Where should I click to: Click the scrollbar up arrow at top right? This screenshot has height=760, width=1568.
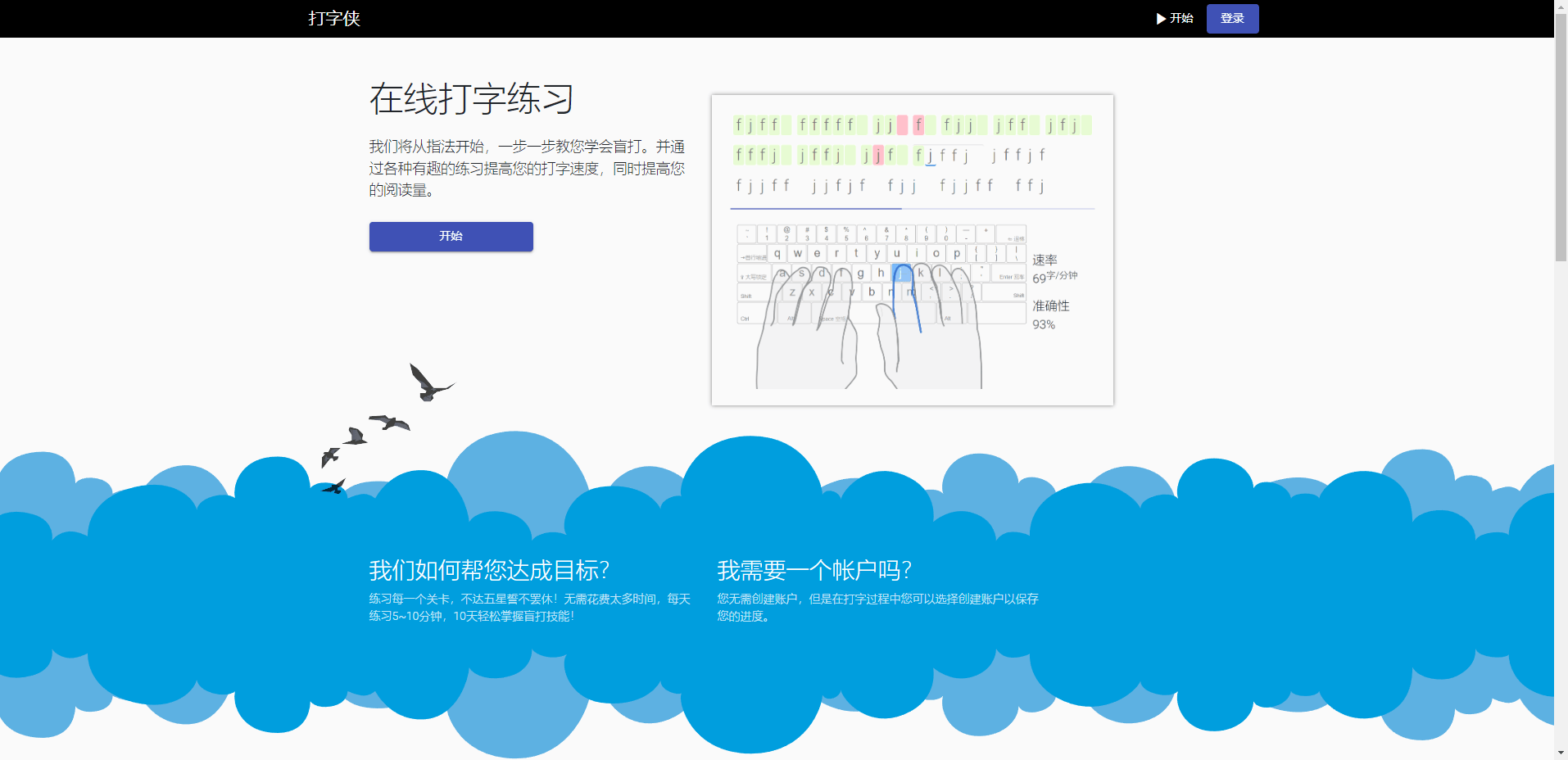[1561, 6]
